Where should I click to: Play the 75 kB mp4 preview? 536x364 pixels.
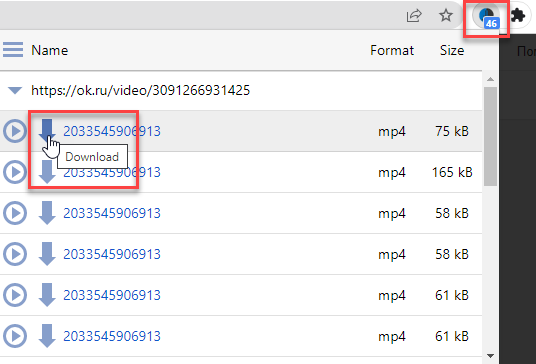tap(15, 131)
